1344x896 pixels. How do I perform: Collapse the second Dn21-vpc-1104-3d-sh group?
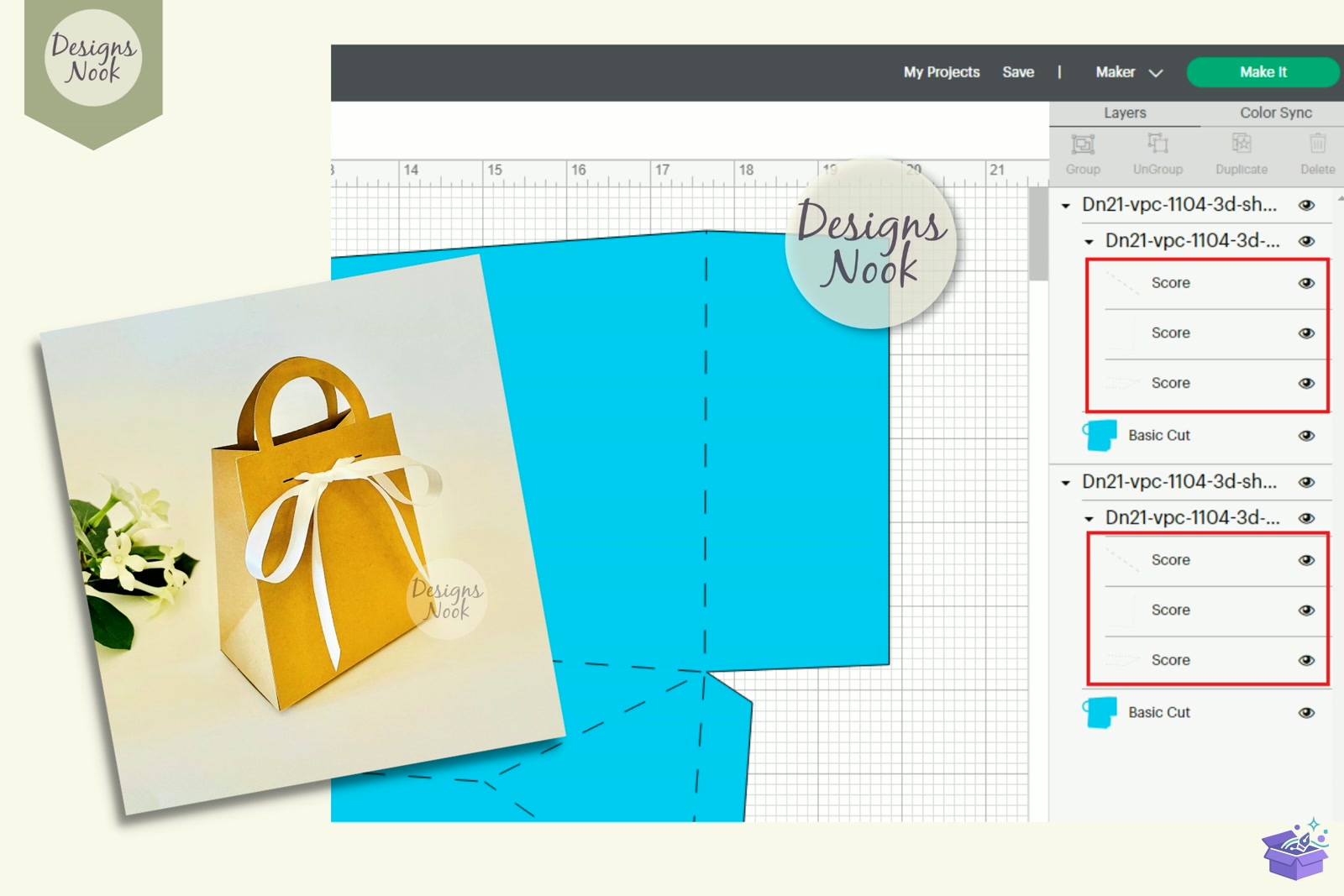[1066, 483]
